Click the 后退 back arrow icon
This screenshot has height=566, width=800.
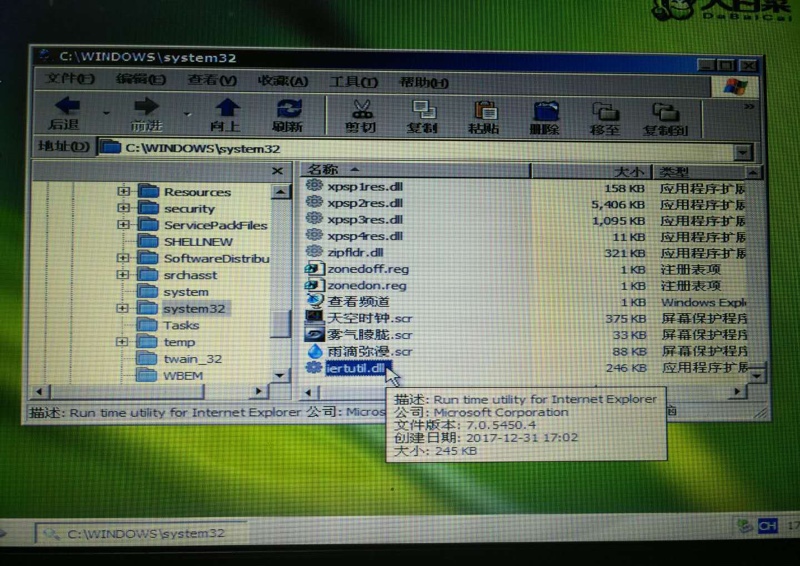pos(67,106)
